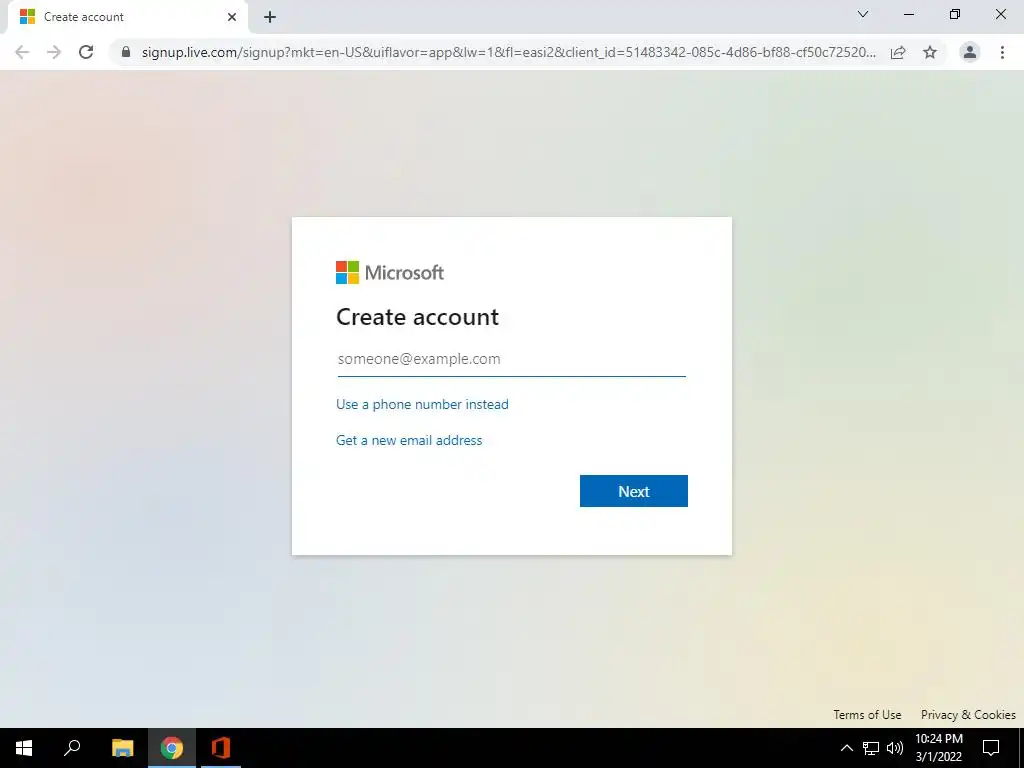Open the Windows Start menu

24,748
